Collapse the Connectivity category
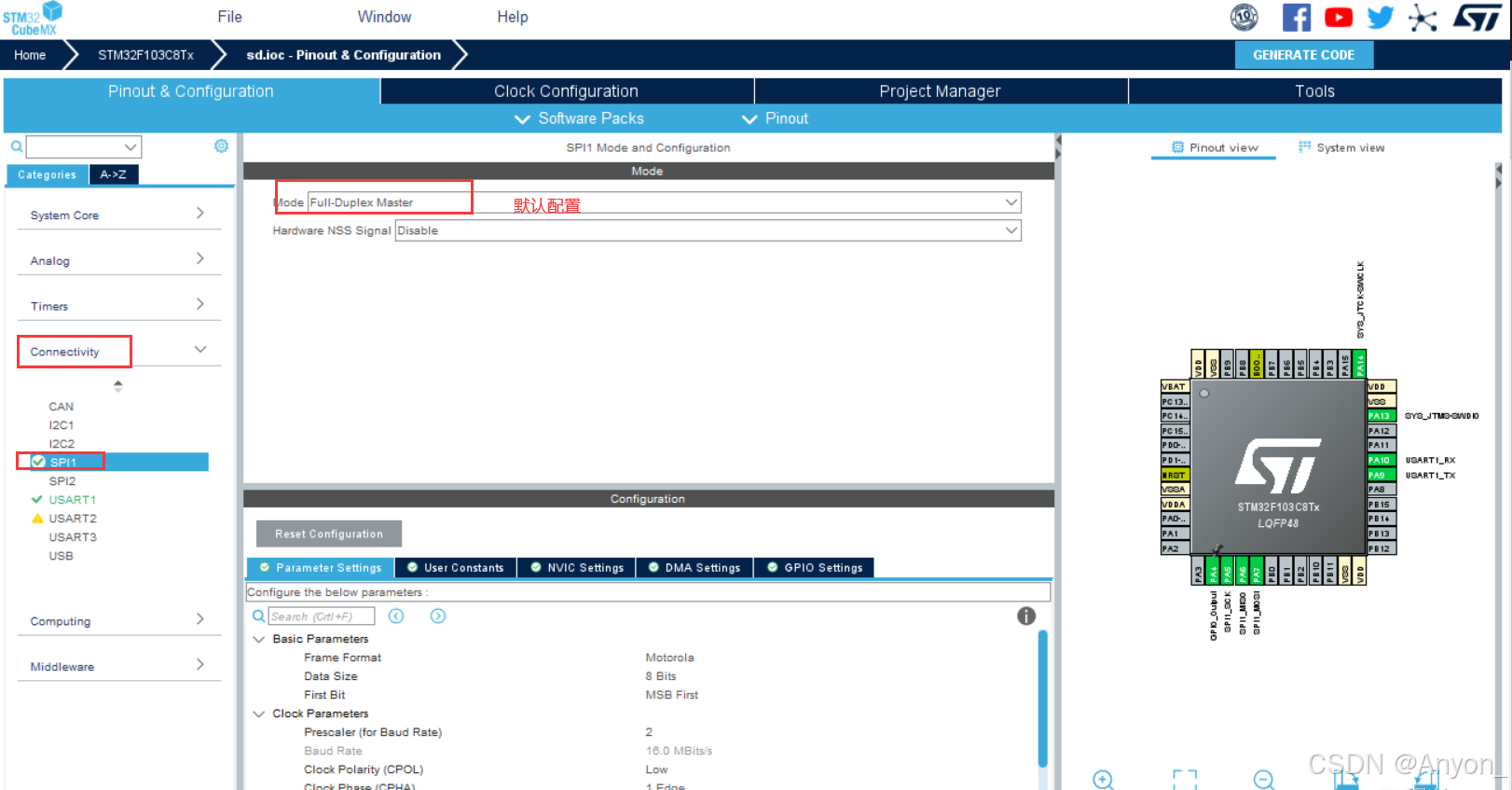This screenshot has width=1512, height=790. [118, 351]
